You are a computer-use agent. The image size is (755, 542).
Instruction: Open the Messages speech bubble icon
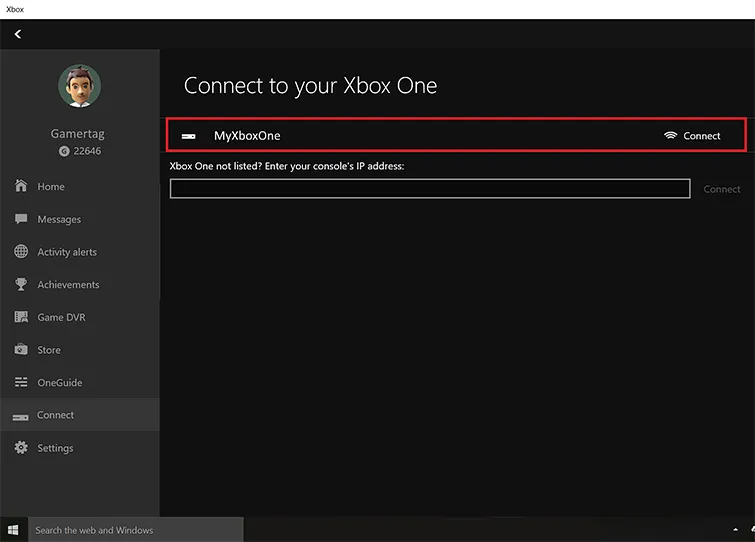[21, 219]
